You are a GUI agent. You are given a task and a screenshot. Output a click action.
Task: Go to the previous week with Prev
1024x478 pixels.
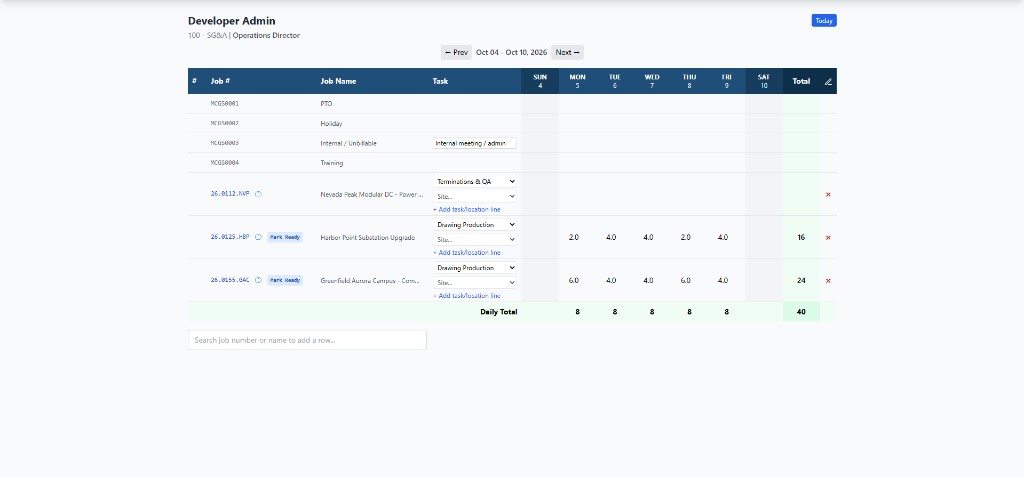point(456,52)
